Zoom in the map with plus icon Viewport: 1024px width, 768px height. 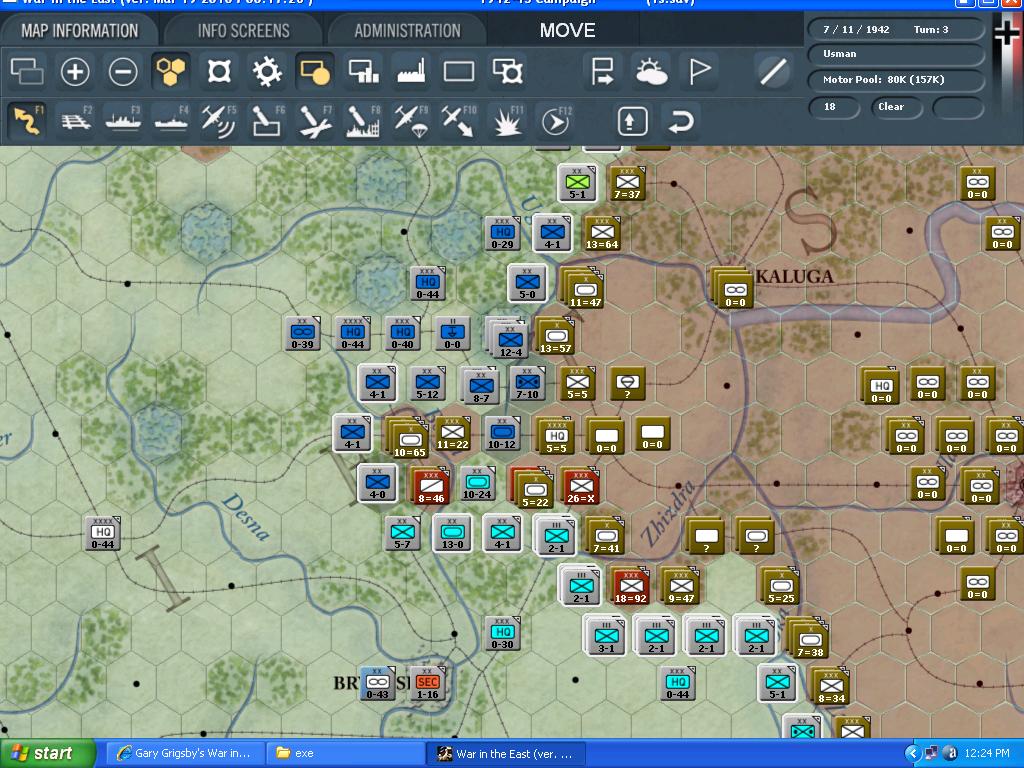tap(75, 71)
